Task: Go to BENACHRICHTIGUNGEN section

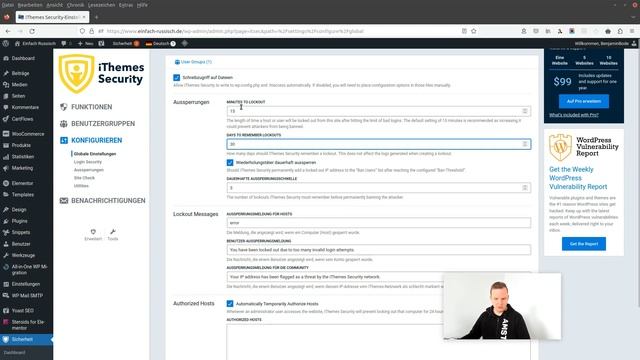Action: pyautogui.click(x=108, y=201)
